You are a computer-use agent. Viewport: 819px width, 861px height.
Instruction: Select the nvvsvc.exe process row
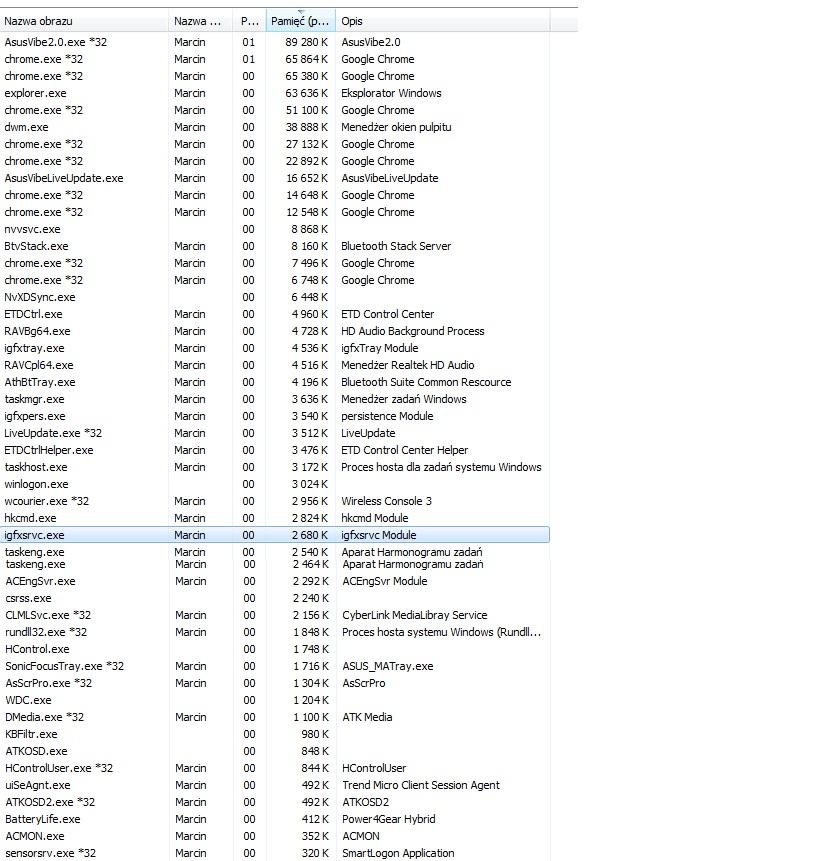(x=274, y=230)
